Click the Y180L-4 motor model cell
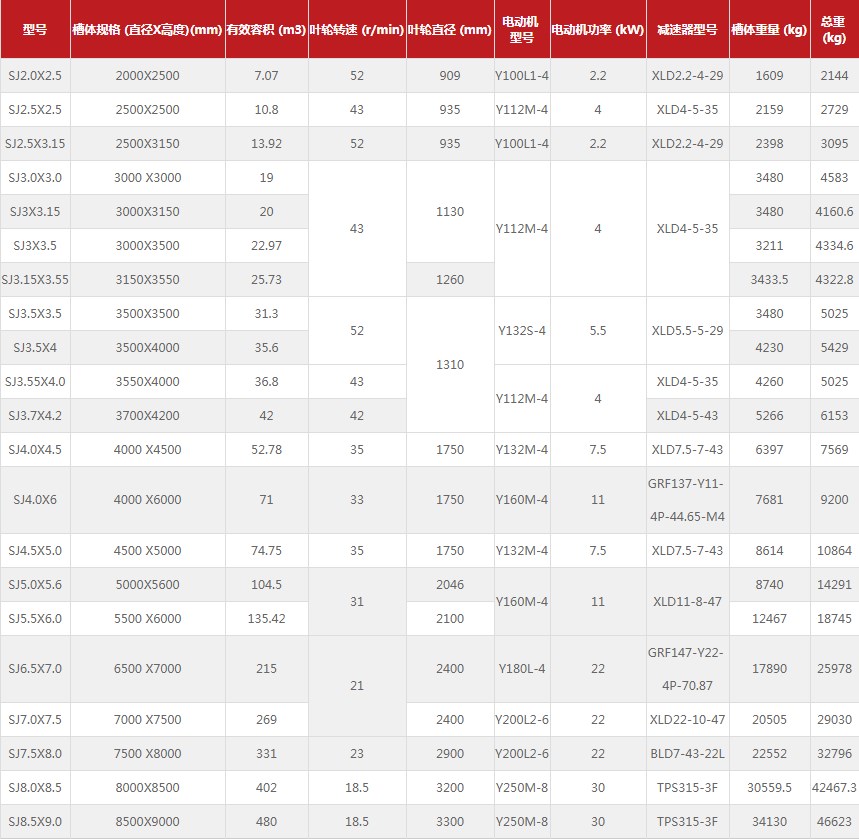Screen dimensions: 859x839 522,669
